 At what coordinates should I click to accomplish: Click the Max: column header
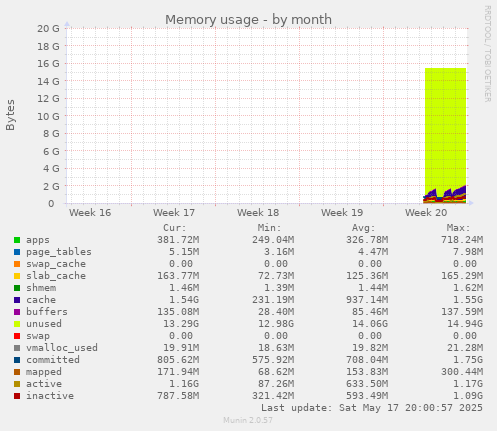[x=458, y=228]
